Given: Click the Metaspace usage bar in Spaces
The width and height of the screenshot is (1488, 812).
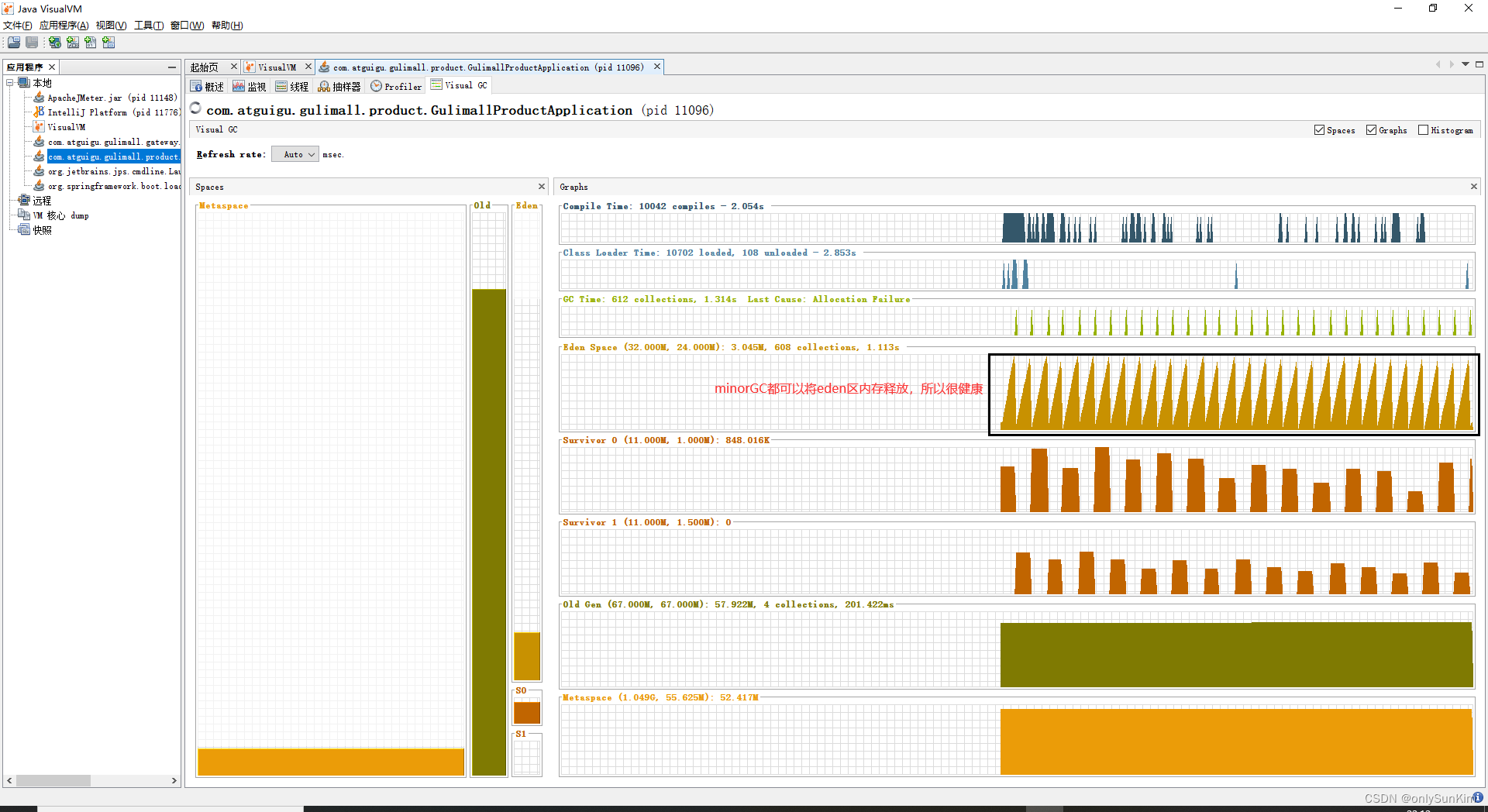Looking at the screenshot, I should pos(331,762).
